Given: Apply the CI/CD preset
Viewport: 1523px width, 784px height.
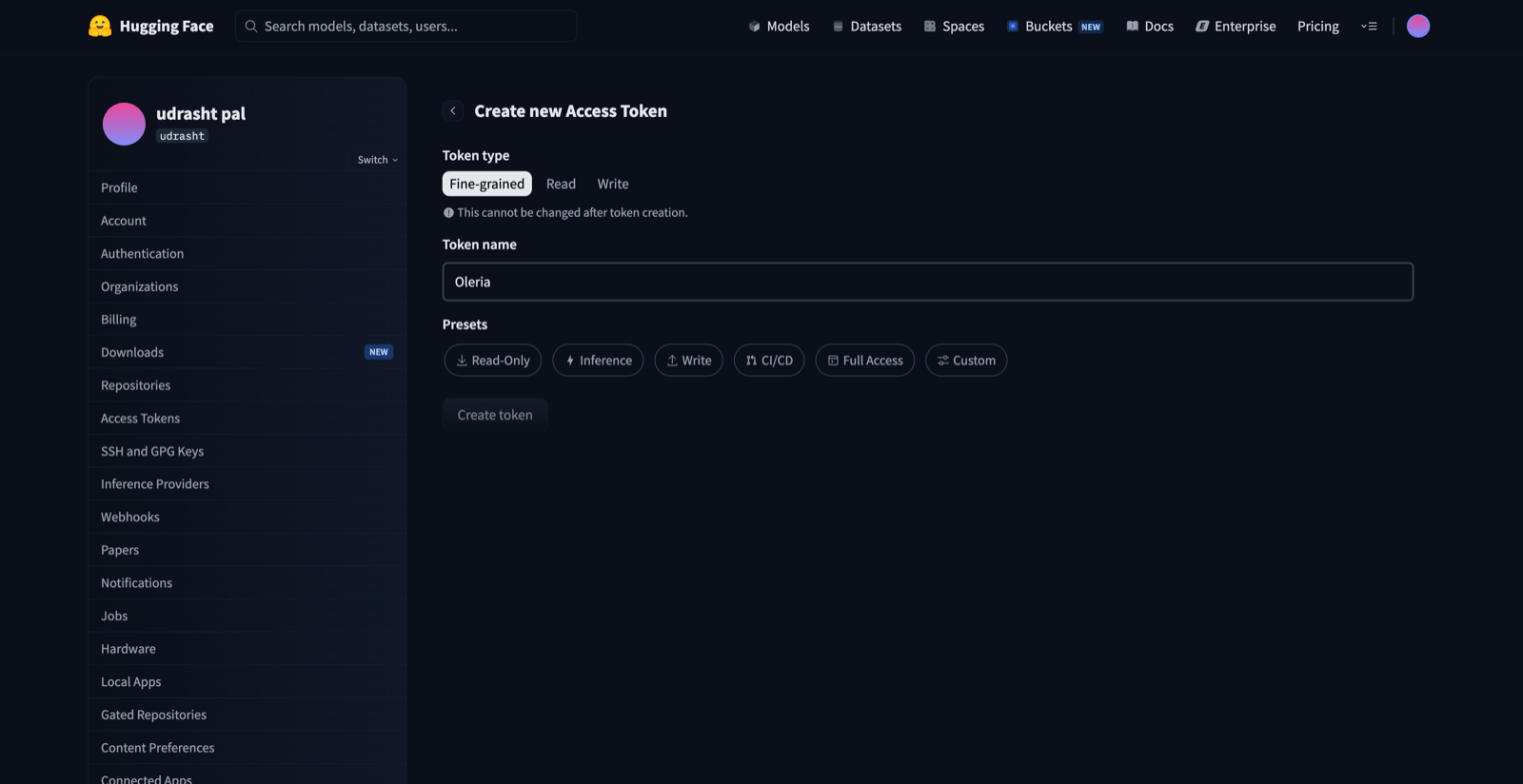Looking at the screenshot, I should 769,360.
